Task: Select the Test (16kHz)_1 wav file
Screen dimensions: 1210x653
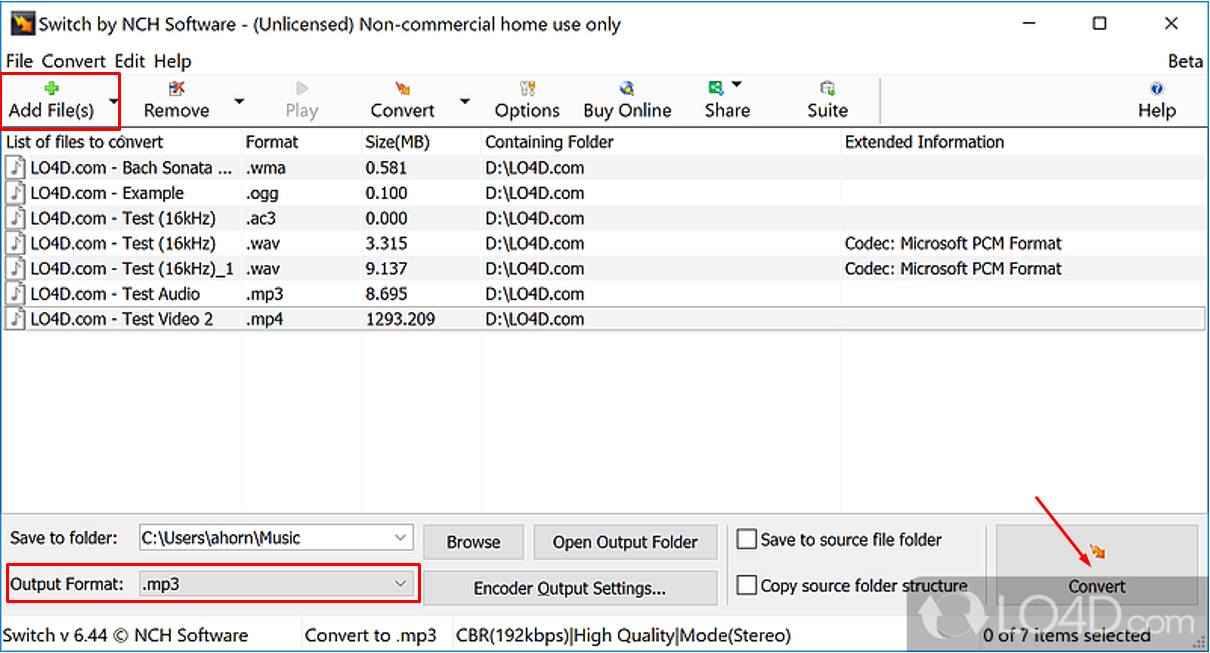Action: pos(604,268)
